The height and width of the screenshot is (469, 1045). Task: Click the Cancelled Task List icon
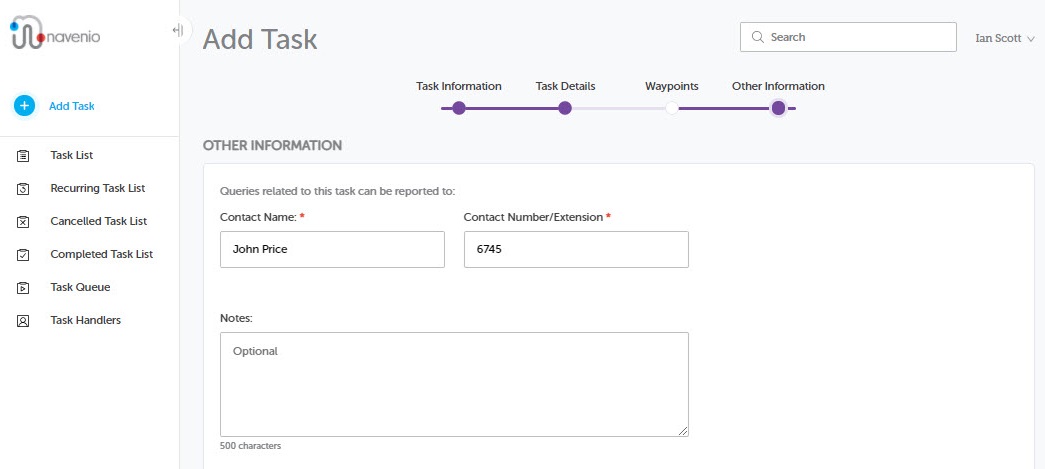click(23, 222)
